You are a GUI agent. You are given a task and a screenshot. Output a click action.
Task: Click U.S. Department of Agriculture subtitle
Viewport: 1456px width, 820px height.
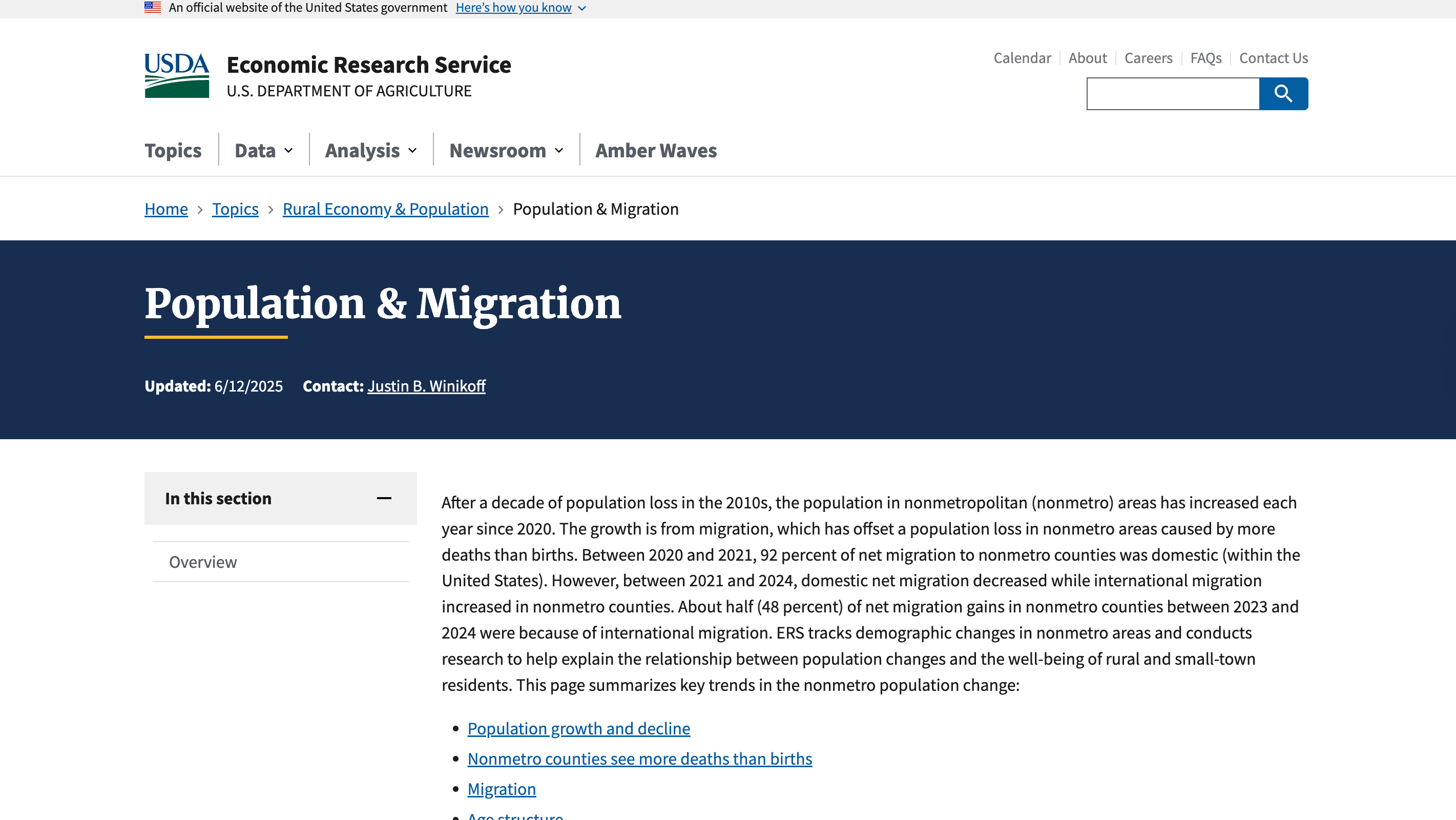point(349,91)
